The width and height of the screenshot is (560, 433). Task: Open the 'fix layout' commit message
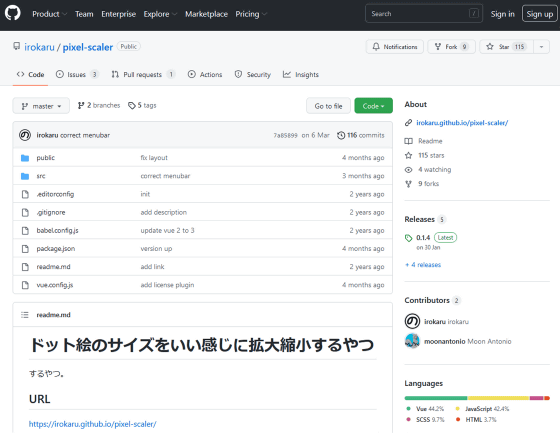154,158
